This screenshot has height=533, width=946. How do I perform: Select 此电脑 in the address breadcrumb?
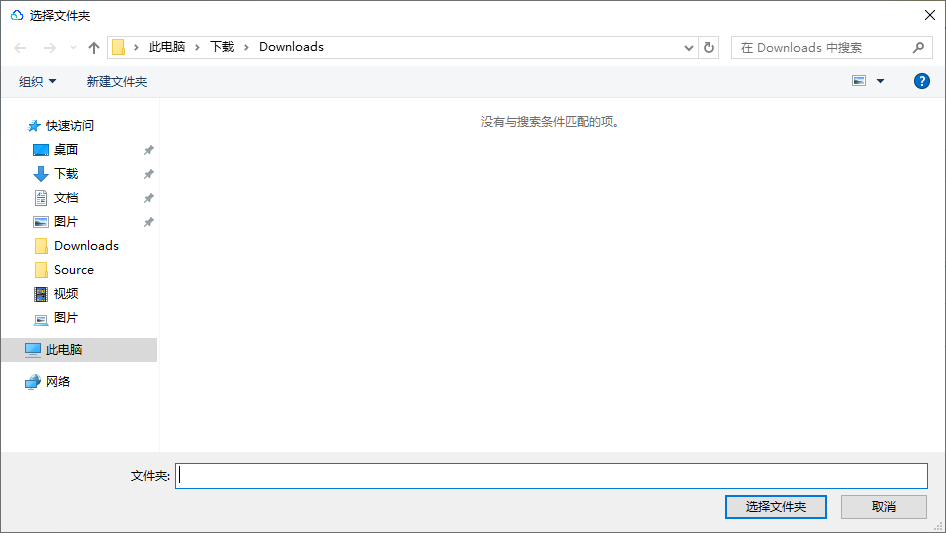click(167, 47)
